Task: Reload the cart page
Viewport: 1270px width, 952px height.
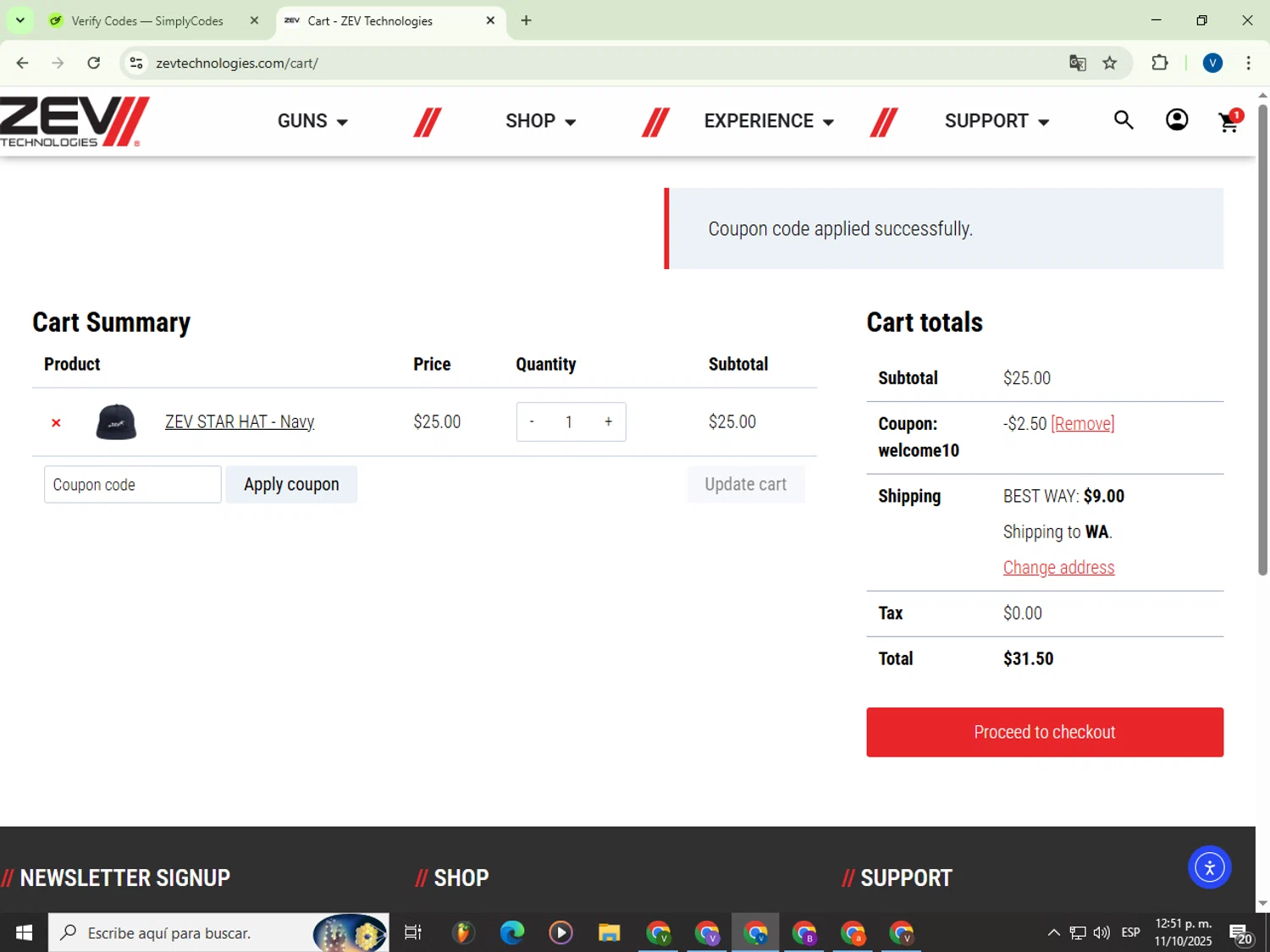Action: click(94, 63)
